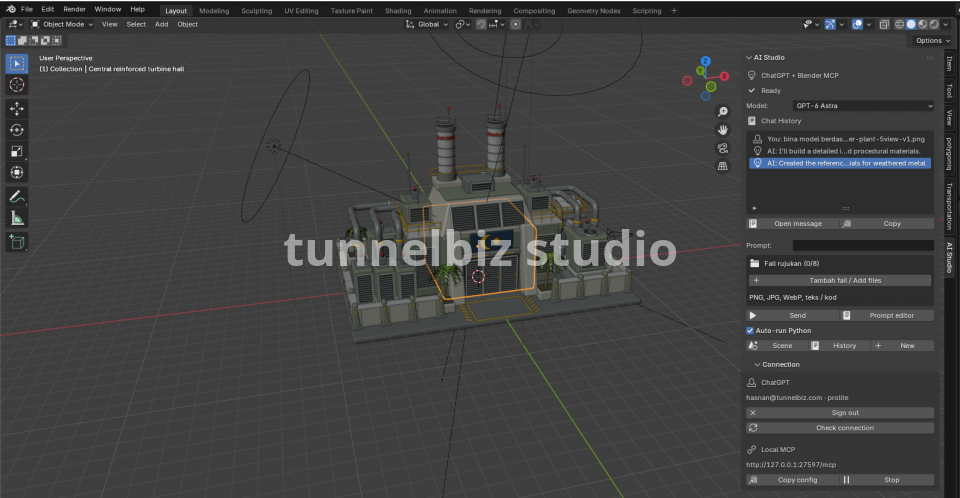Click the red X axis on gizmo
The width and height of the screenshot is (960, 498).
725,76
